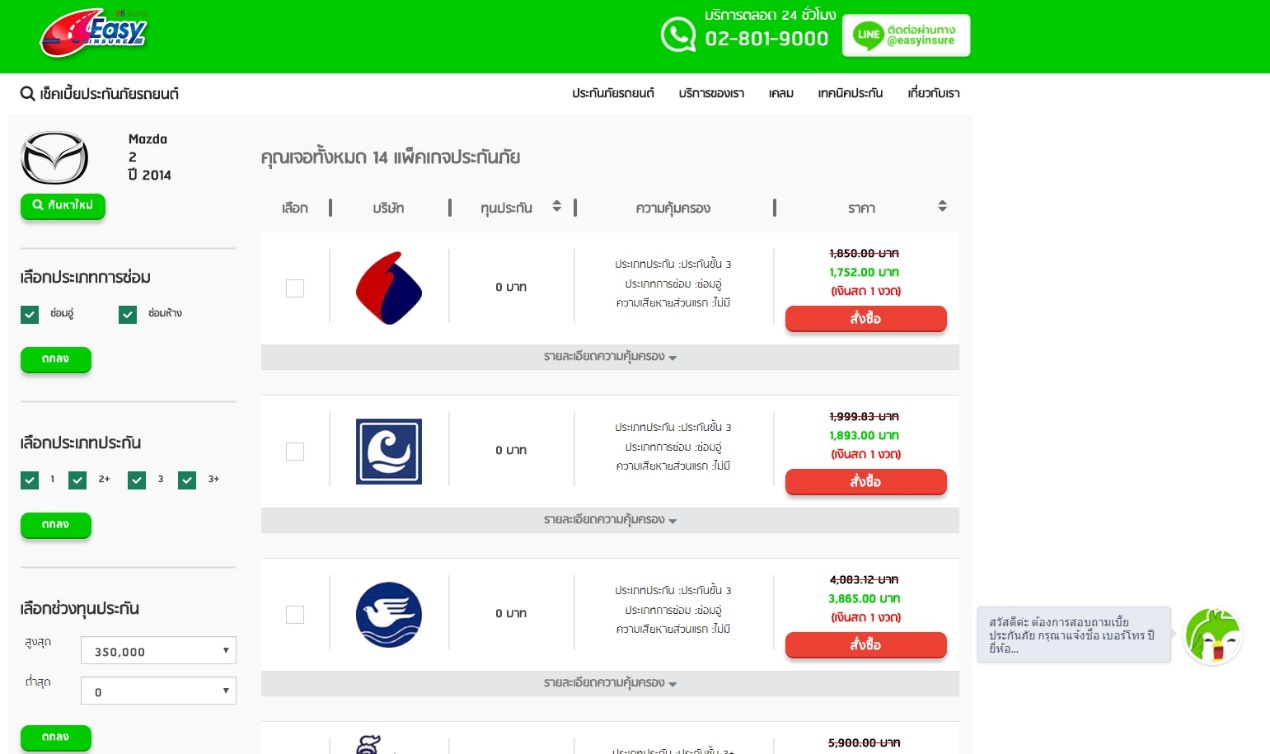Viewport: 1270px width, 754px height.
Task: Open the สูงสุด 350,000 dropdown
Action: tap(158, 651)
